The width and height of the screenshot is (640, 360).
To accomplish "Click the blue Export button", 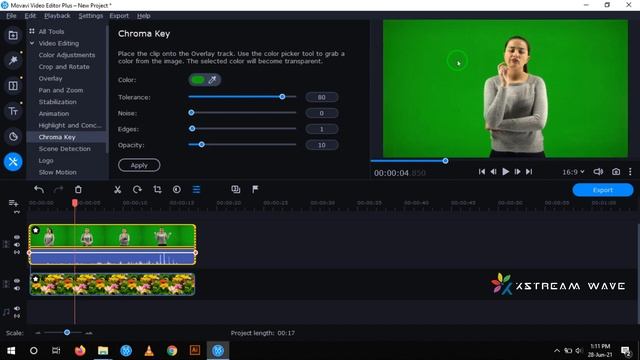I will coord(602,190).
